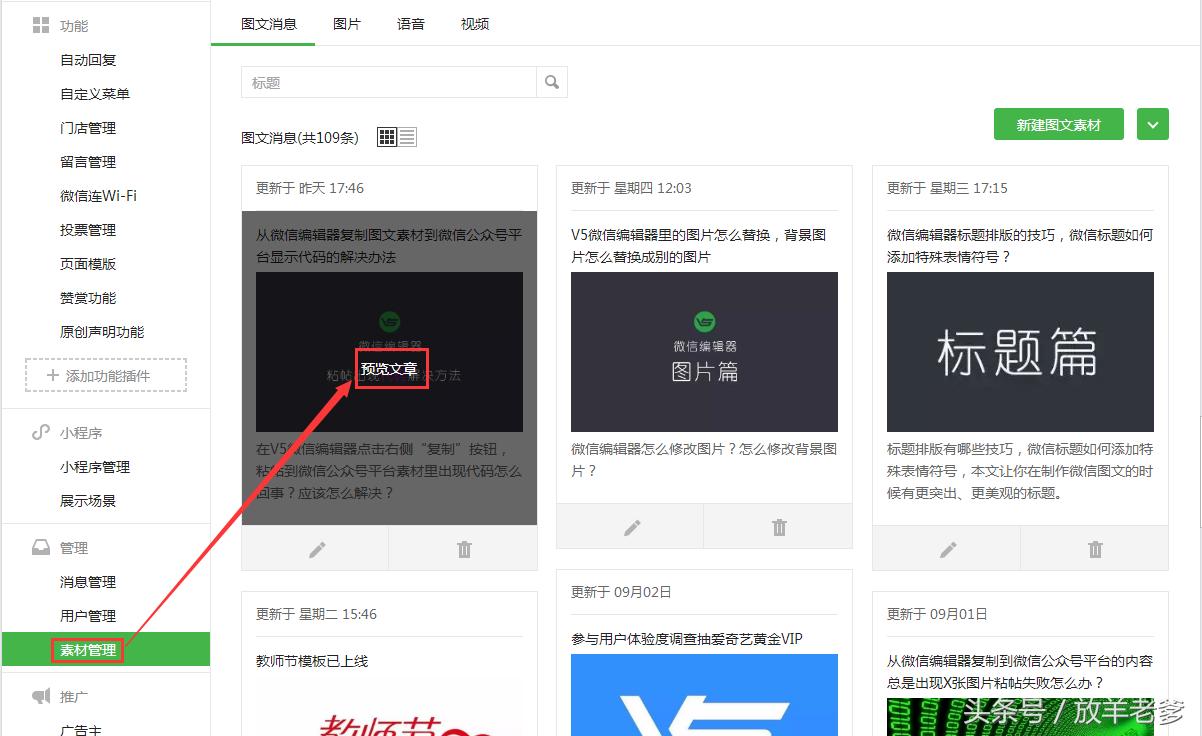Delete the 标题篇 article via trash icon
This screenshot has height=736, width=1202.
[x=1095, y=549]
